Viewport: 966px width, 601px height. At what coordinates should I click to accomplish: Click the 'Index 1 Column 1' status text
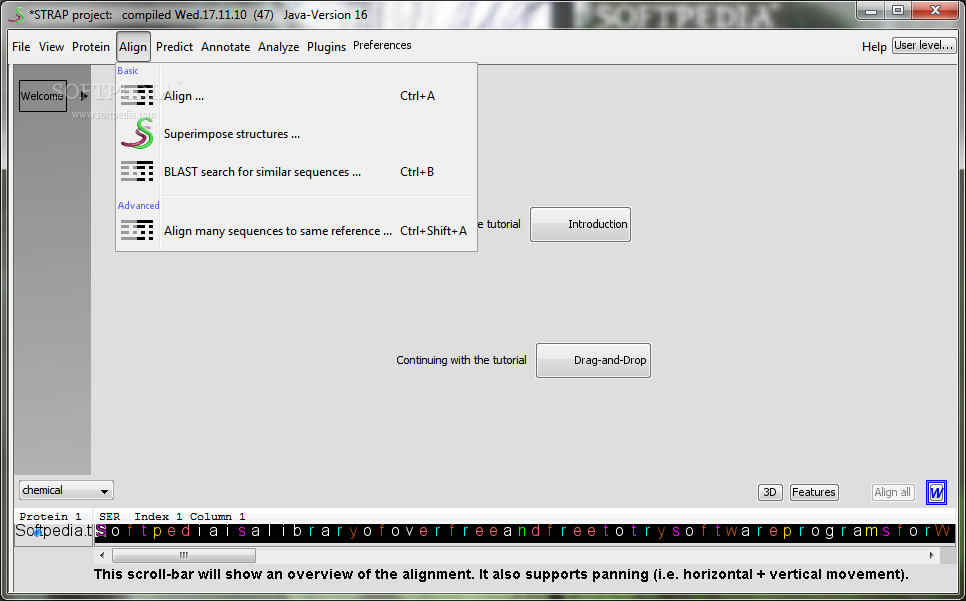190,517
